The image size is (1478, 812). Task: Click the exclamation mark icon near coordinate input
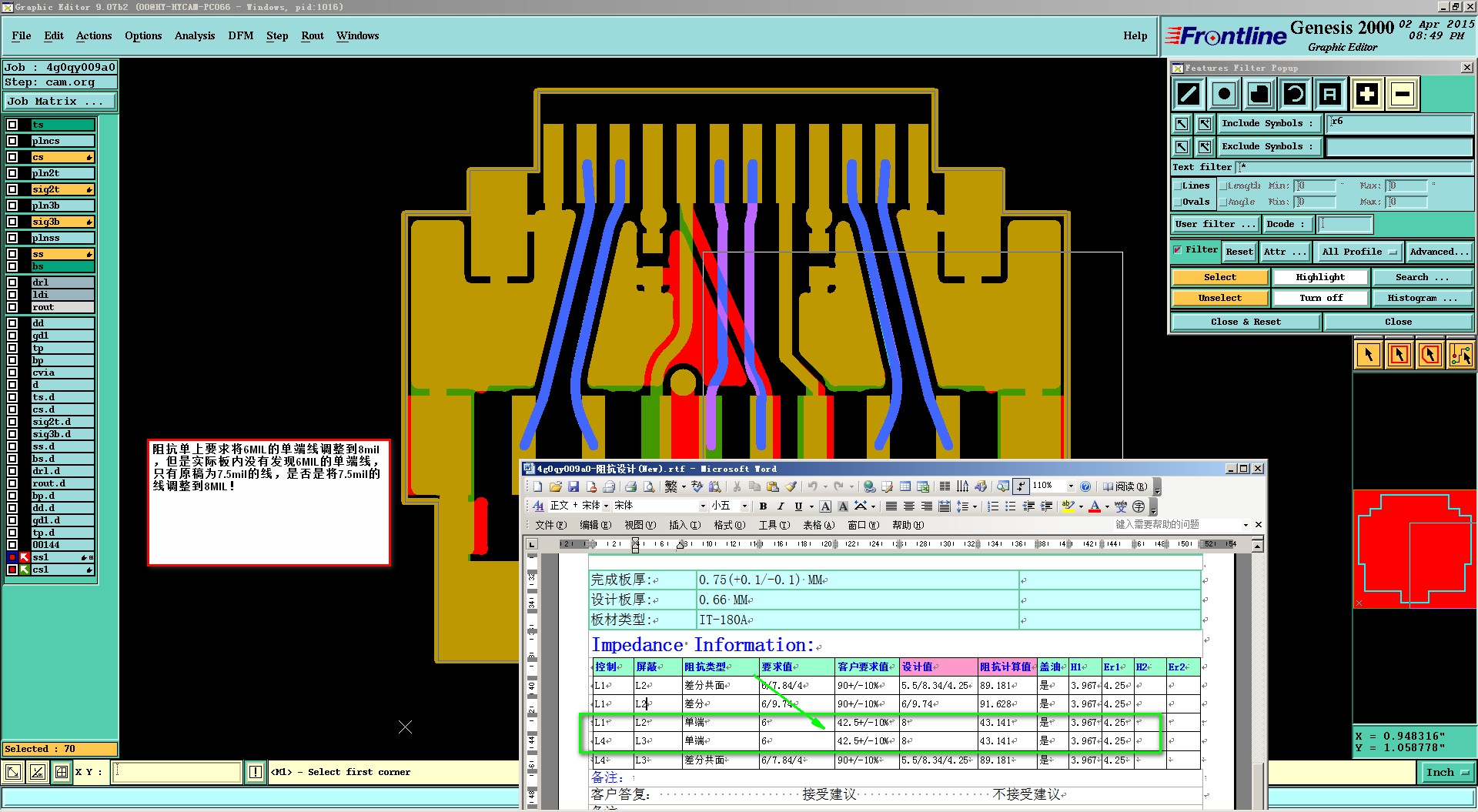pyautogui.click(x=256, y=772)
